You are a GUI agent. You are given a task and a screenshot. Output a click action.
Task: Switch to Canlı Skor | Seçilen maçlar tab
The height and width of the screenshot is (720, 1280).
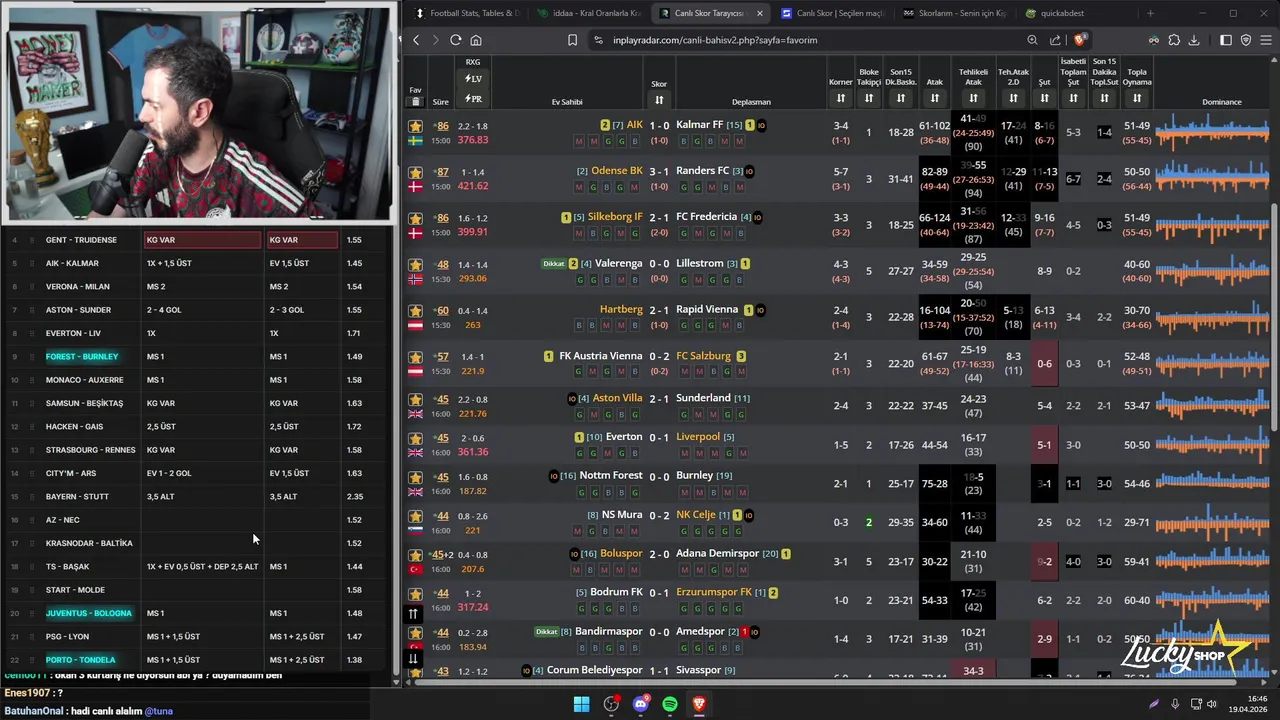click(x=832, y=13)
